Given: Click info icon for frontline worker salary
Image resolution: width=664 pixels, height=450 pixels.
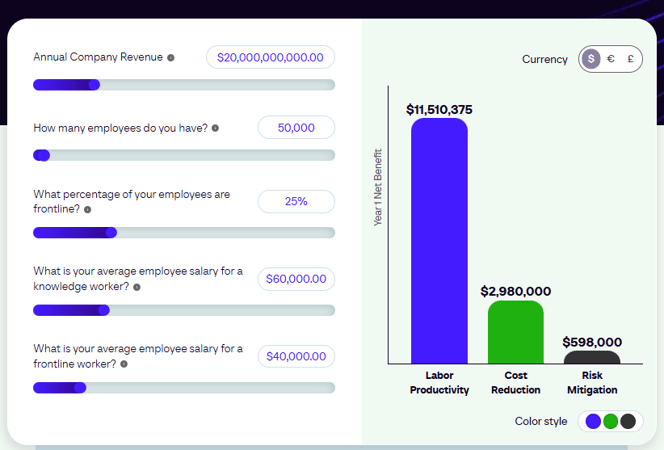Looking at the screenshot, I should (x=123, y=364).
